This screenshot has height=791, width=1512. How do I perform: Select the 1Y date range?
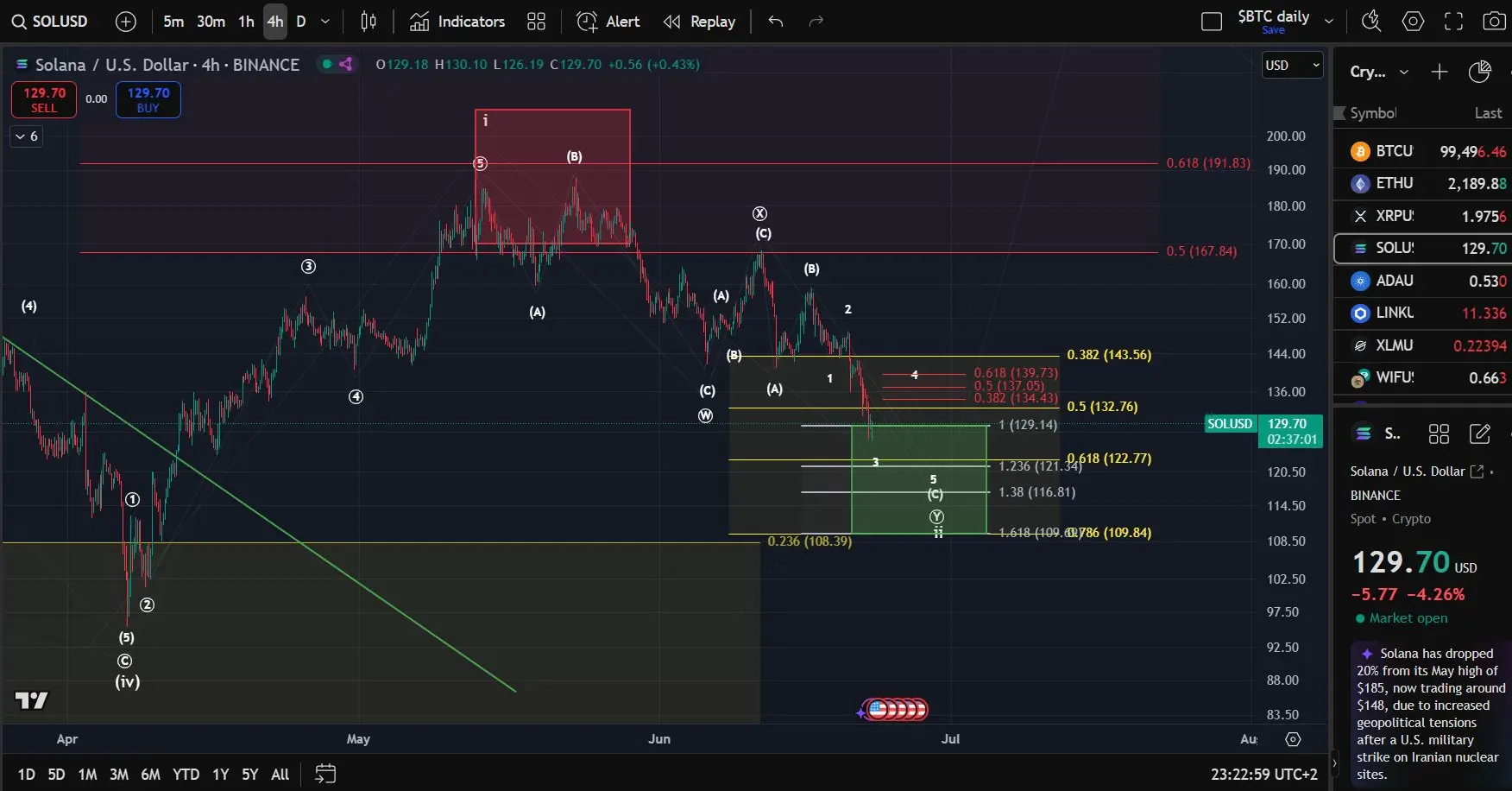tap(221, 775)
